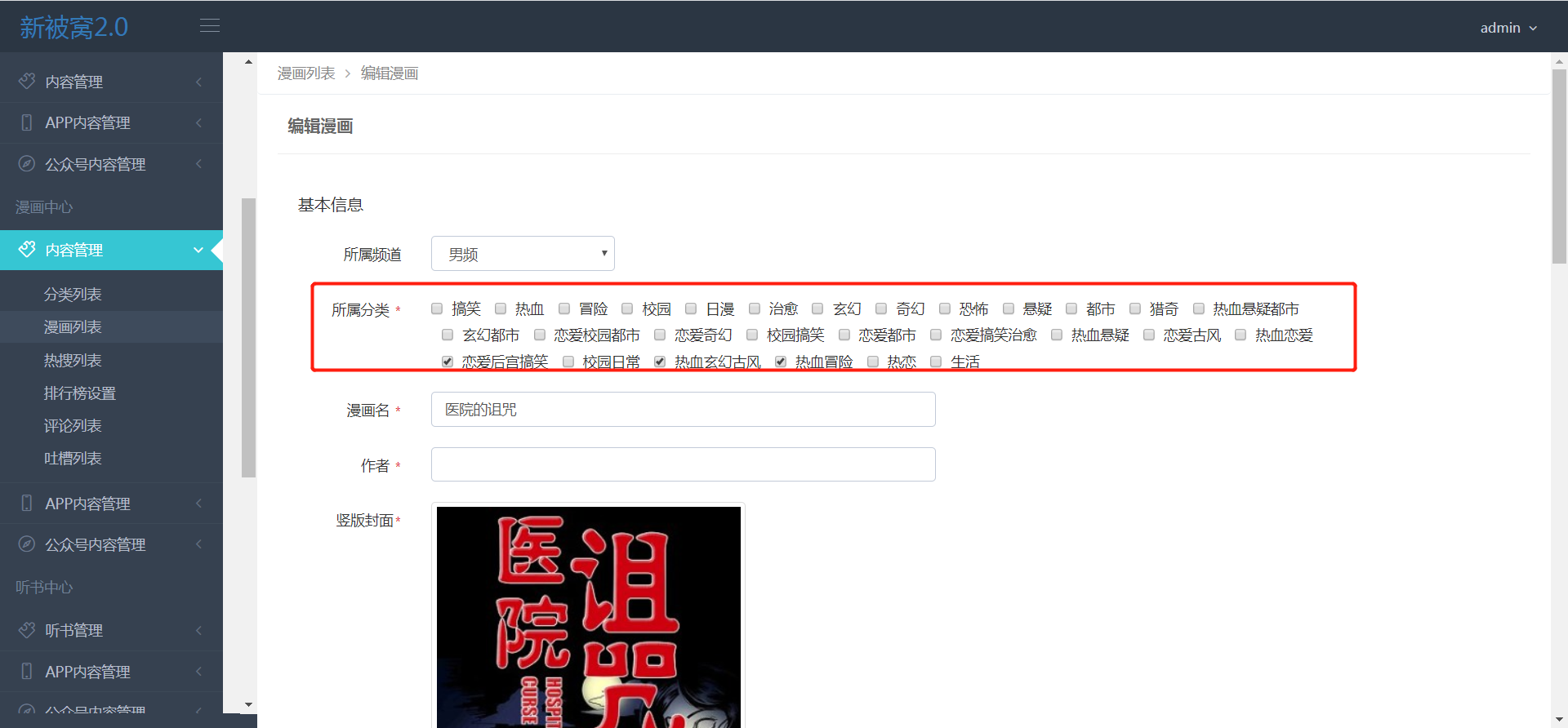Collapse the highlighted 内容管理 chevron
This screenshot has height=728, width=1568.
[x=198, y=250]
